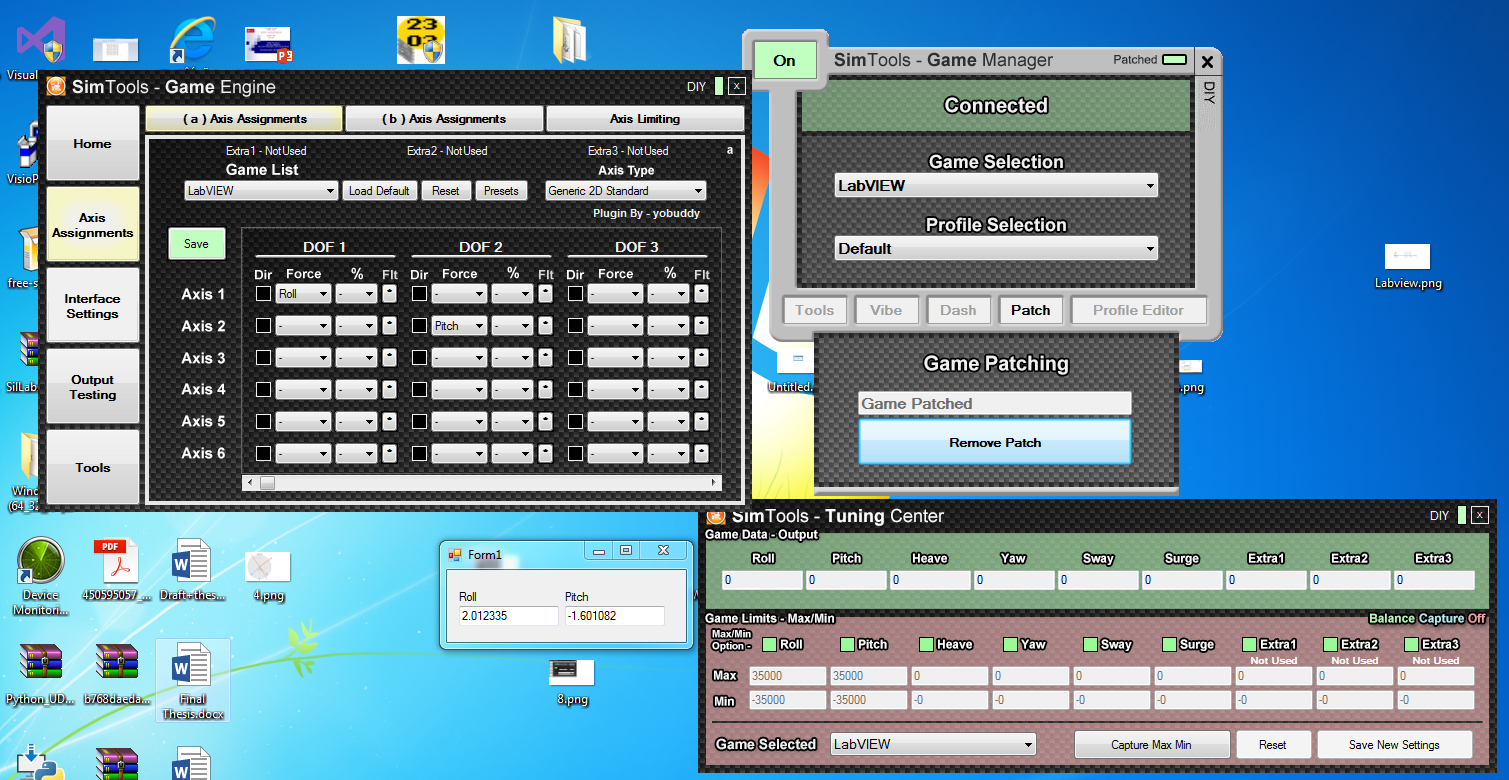
Task: Click the SimTools Game Engine logo icon
Action: [57, 87]
